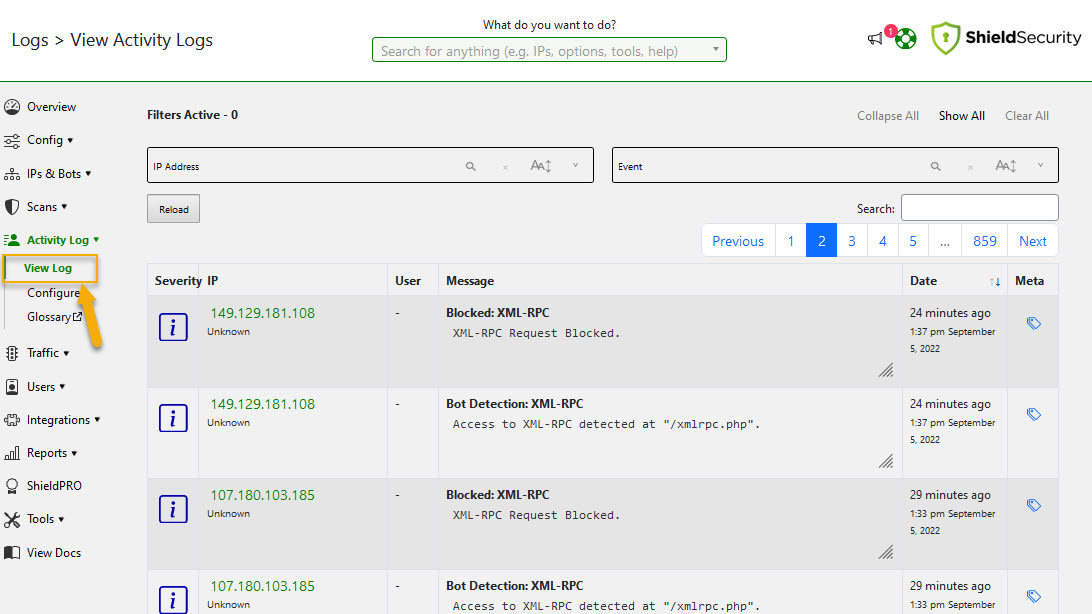This screenshot has height=614, width=1092.
Task: Toggle case sensitivity in the IP Address filter
Action: pyautogui.click(x=541, y=166)
